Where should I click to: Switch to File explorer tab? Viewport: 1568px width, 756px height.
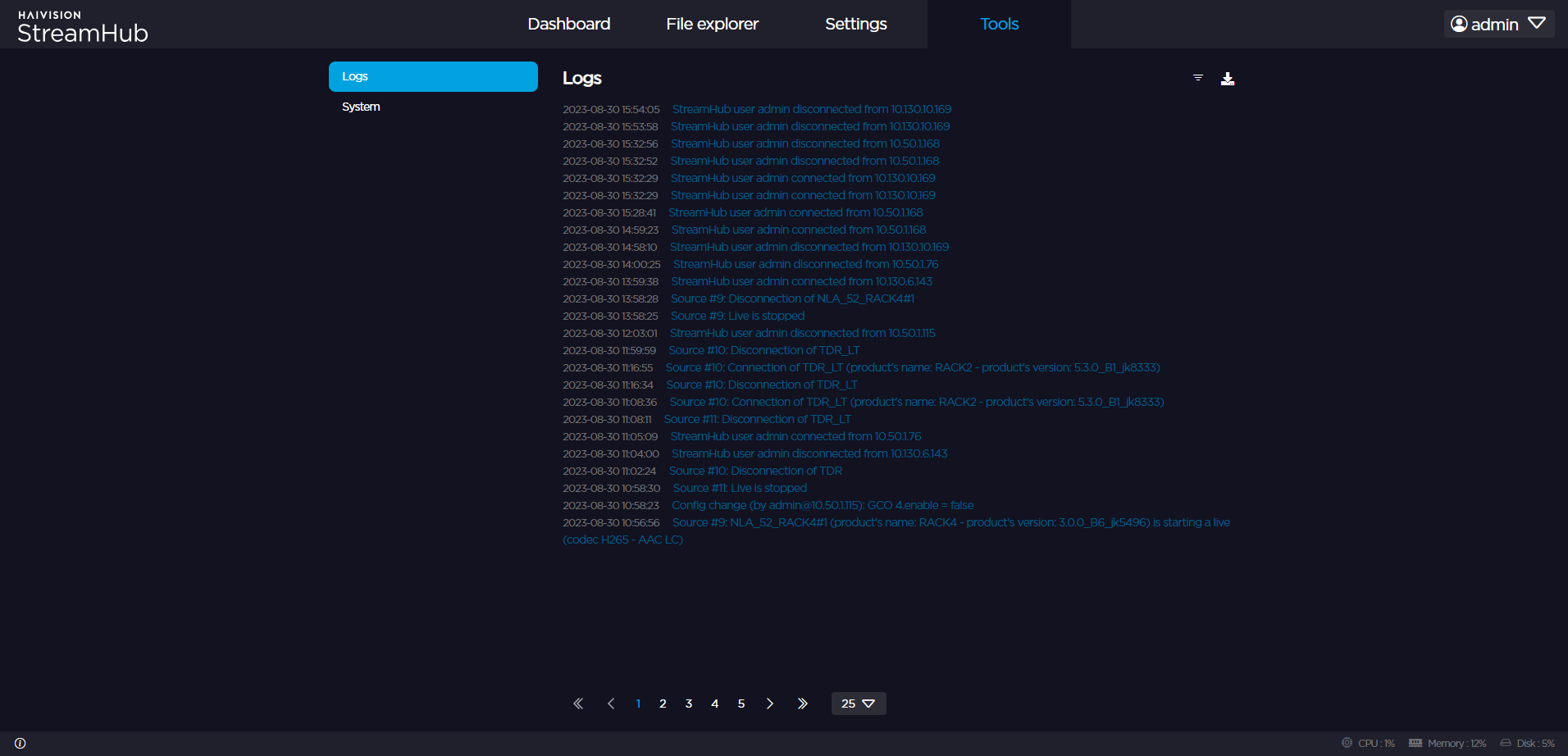(x=712, y=24)
